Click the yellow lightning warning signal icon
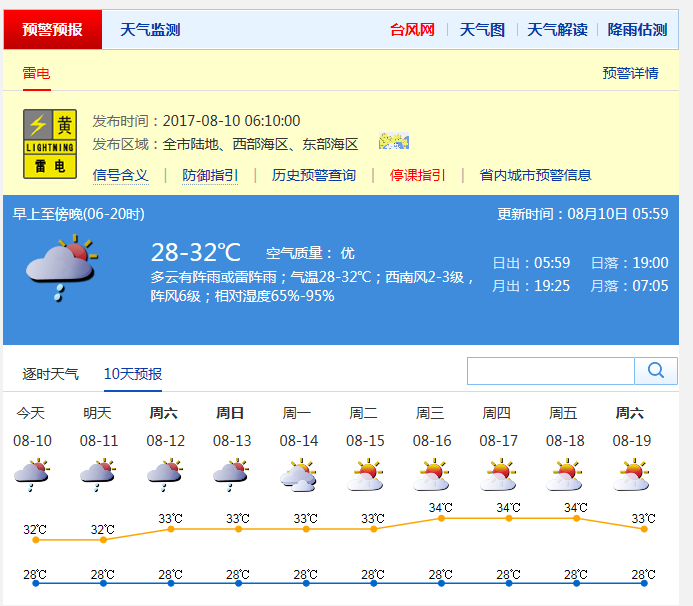The height and width of the screenshot is (606, 693). click(50, 144)
